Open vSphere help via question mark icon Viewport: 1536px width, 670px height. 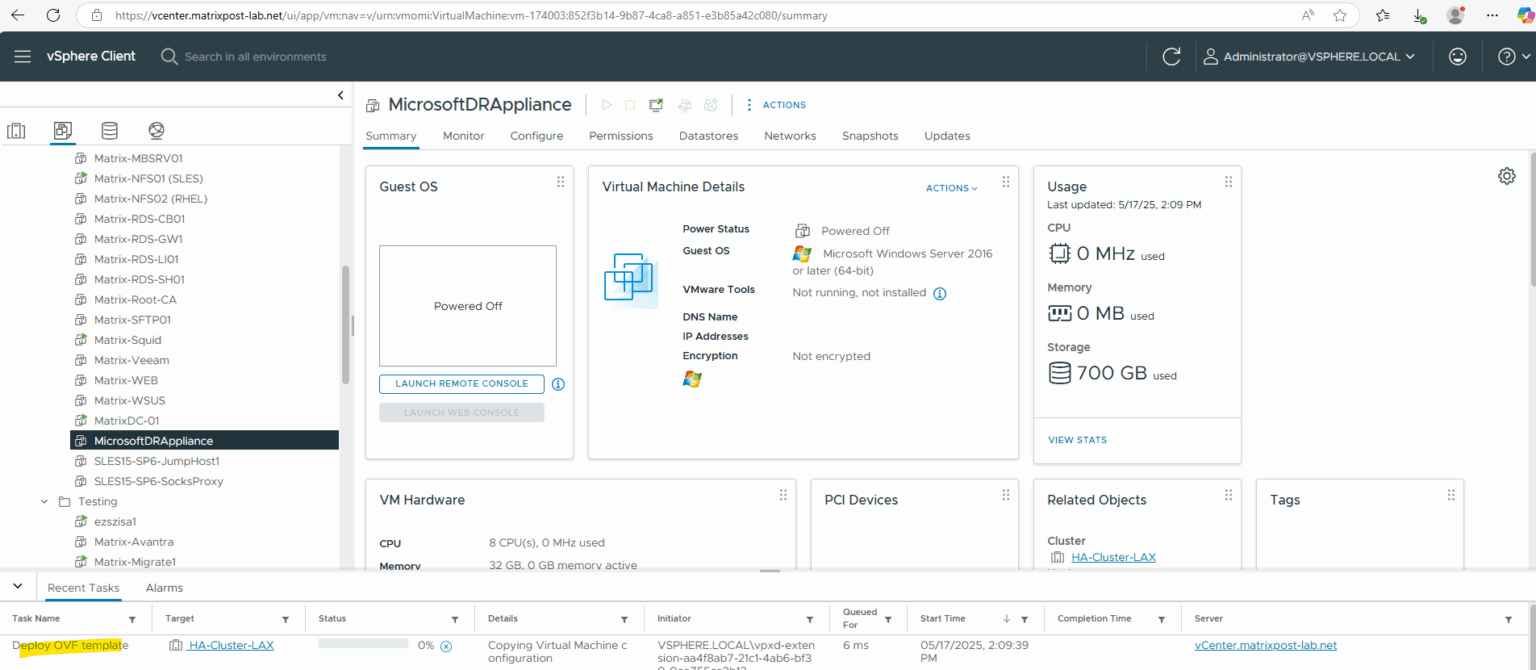1506,56
